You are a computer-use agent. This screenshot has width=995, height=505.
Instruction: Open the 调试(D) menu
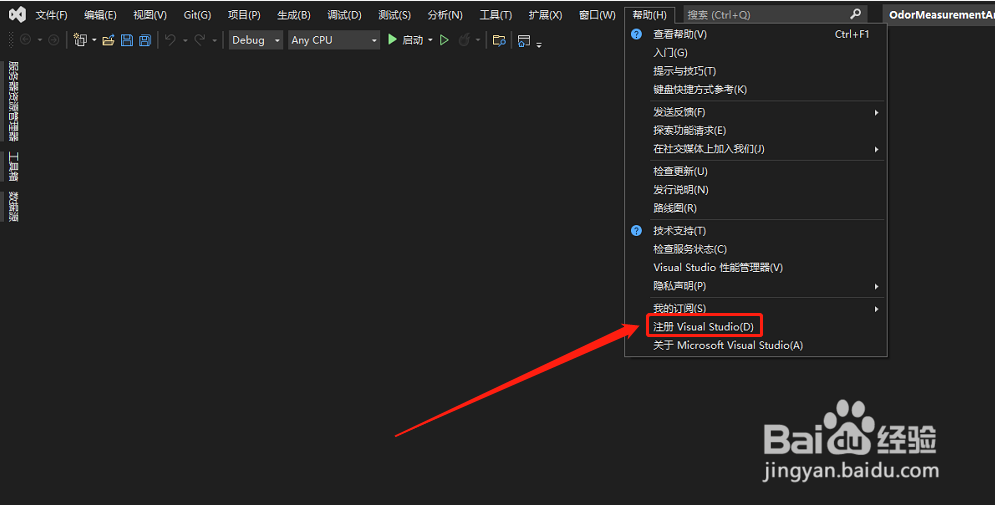pos(345,15)
